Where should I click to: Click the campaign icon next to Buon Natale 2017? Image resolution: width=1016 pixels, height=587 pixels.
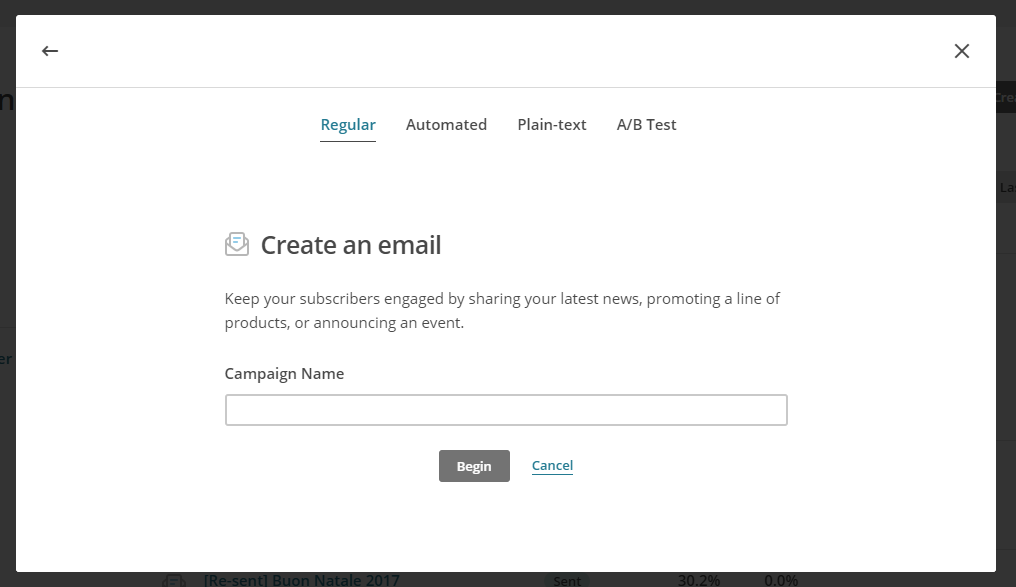174,580
